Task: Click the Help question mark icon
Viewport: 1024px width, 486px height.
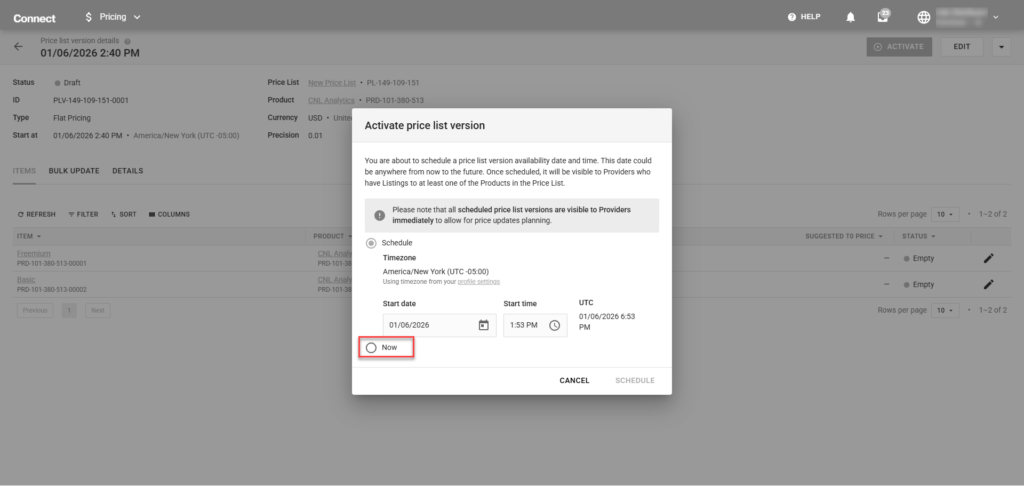Action: (x=792, y=17)
